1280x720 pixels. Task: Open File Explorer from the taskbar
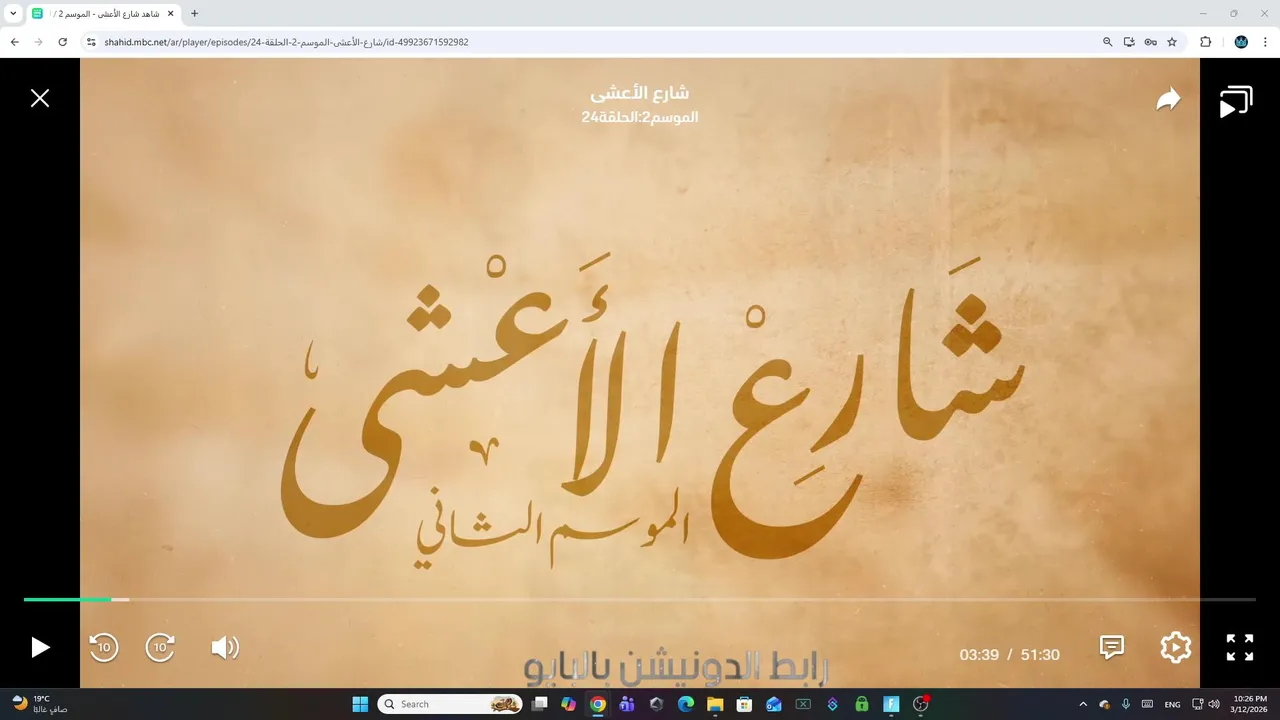tap(715, 704)
